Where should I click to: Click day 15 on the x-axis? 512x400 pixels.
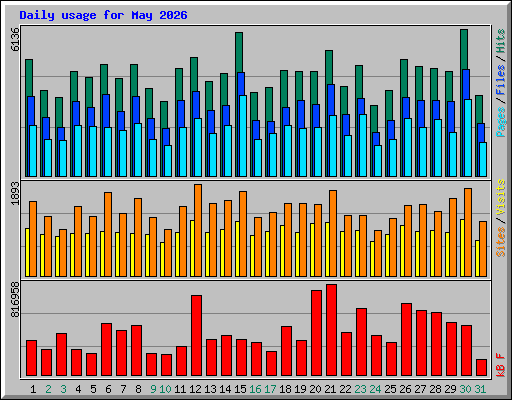coord(240,389)
